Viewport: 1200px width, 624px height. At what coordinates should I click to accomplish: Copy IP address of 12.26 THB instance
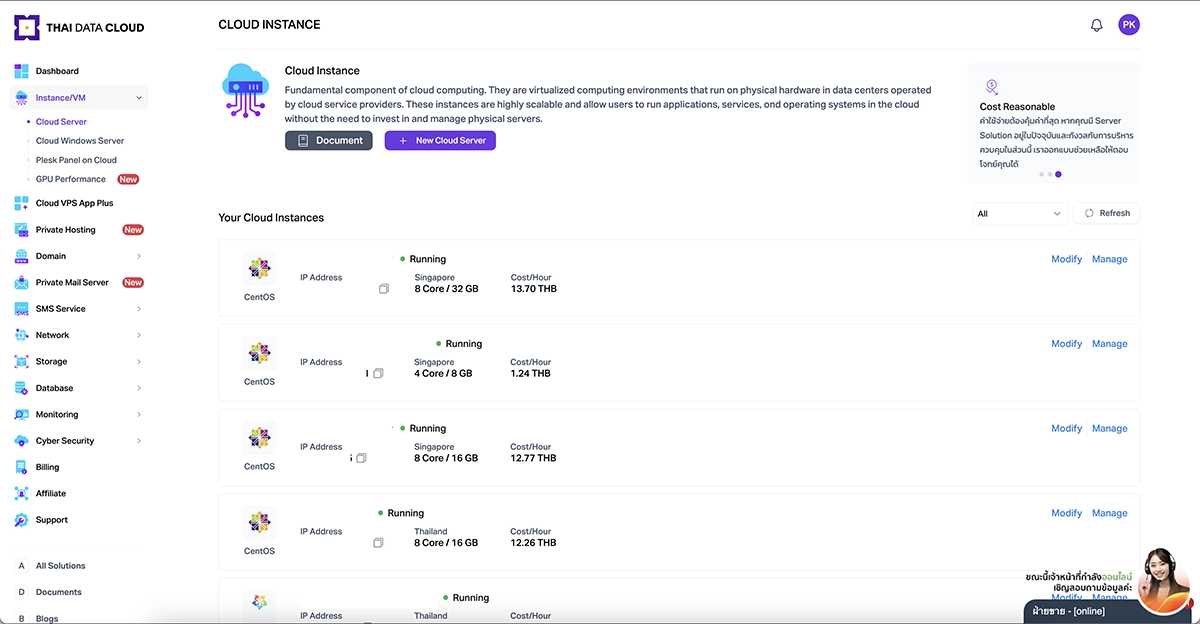point(378,543)
